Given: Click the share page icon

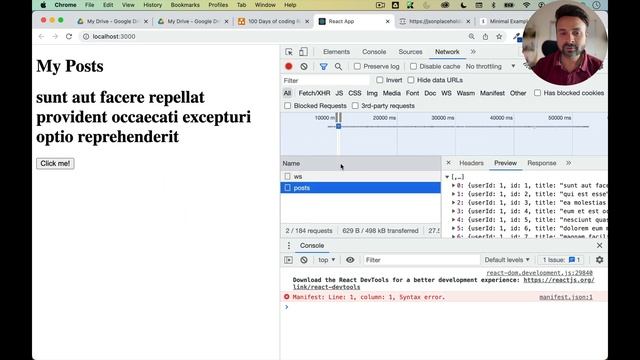Looking at the screenshot, I should point(485,36).
